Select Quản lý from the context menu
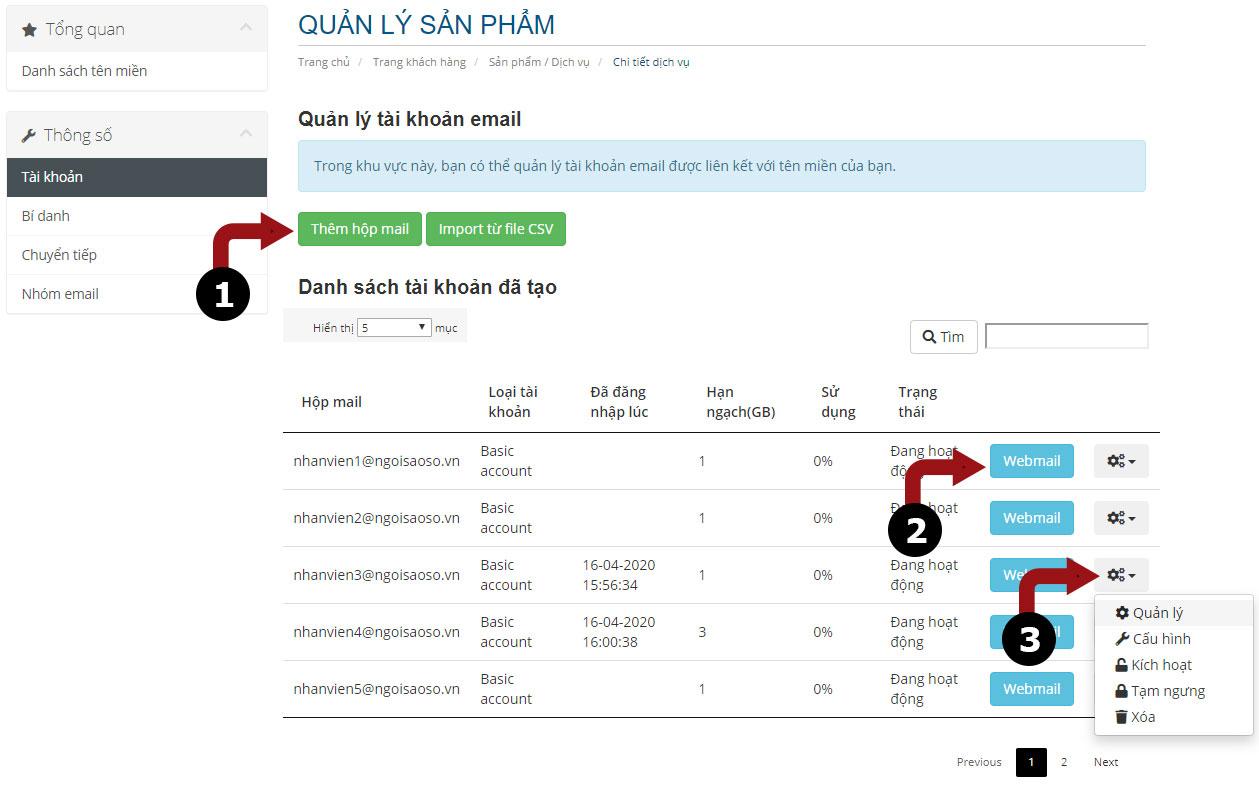This screenshot has width=1259, height=797. point(1156,612)
